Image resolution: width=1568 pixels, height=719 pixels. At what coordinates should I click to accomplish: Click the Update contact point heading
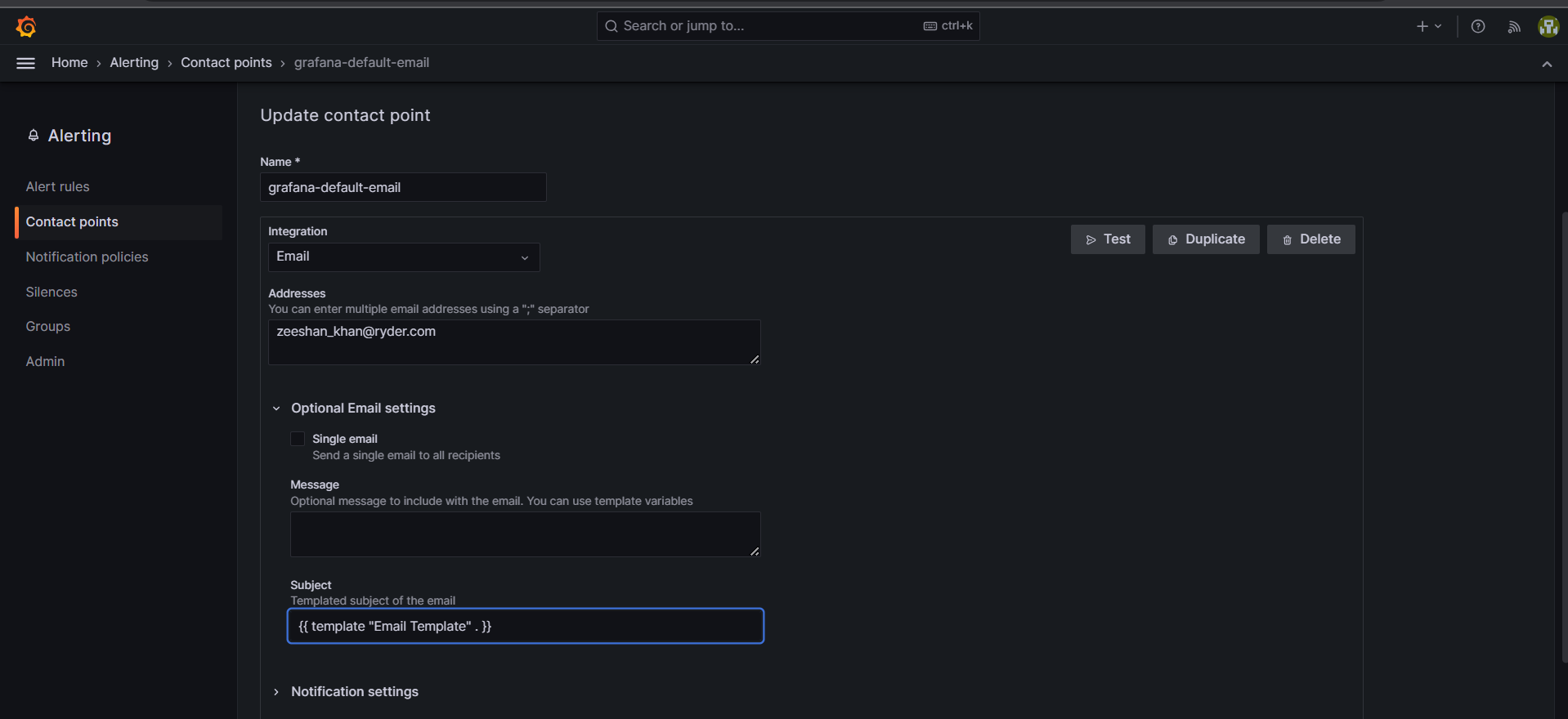[345, 115]
